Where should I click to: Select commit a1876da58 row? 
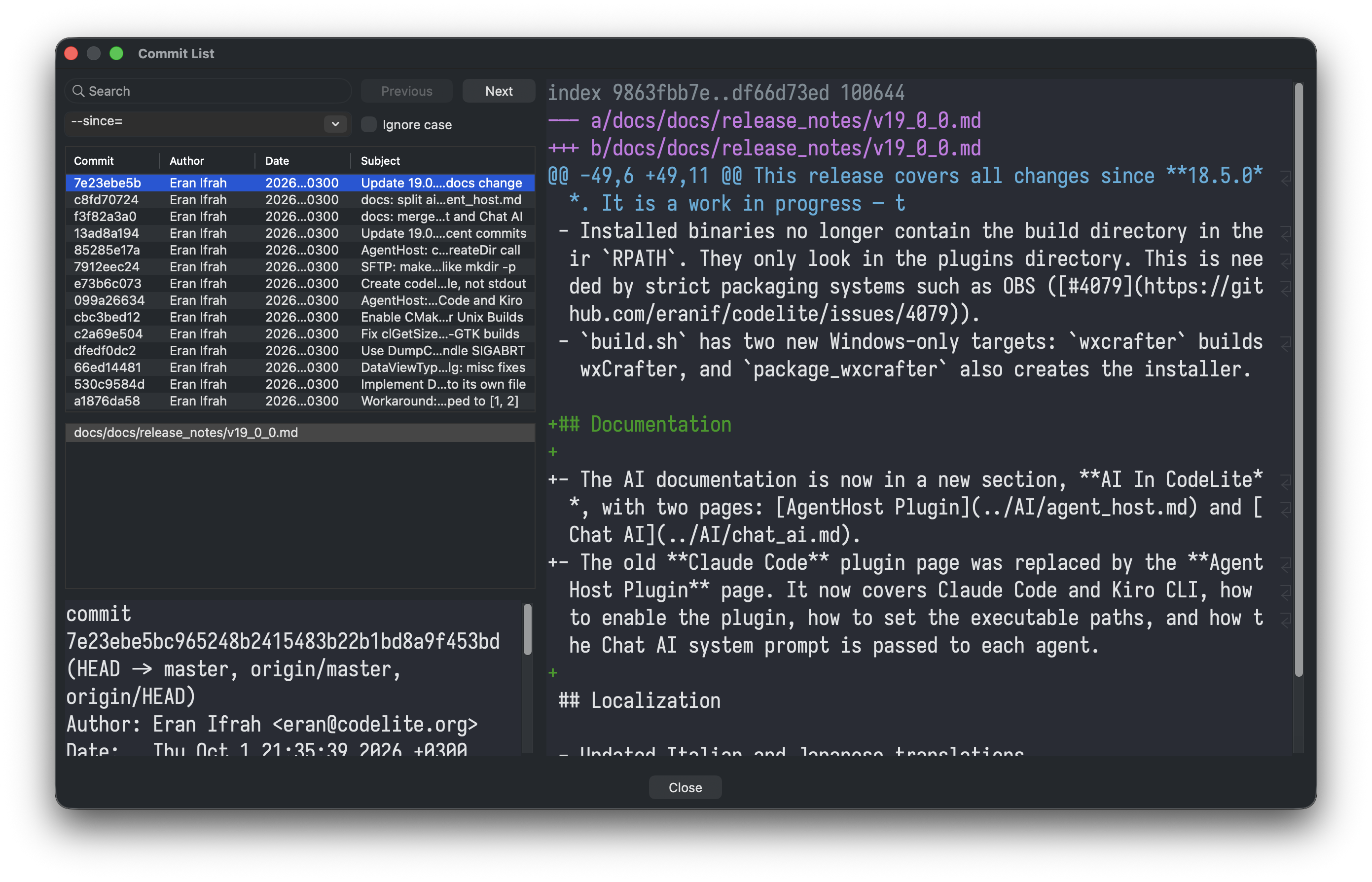tap(300, 401)
